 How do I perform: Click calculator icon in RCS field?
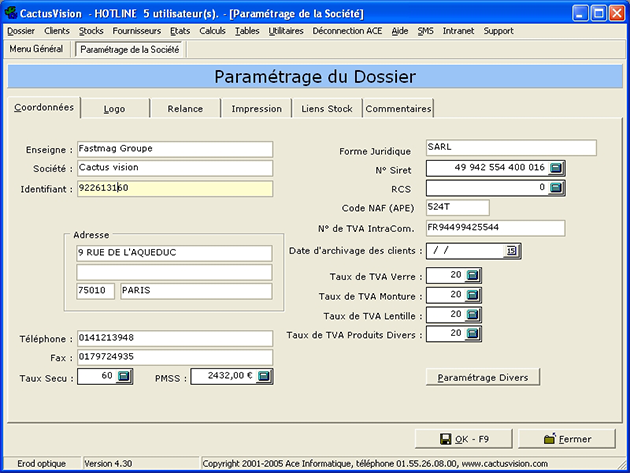556,187
